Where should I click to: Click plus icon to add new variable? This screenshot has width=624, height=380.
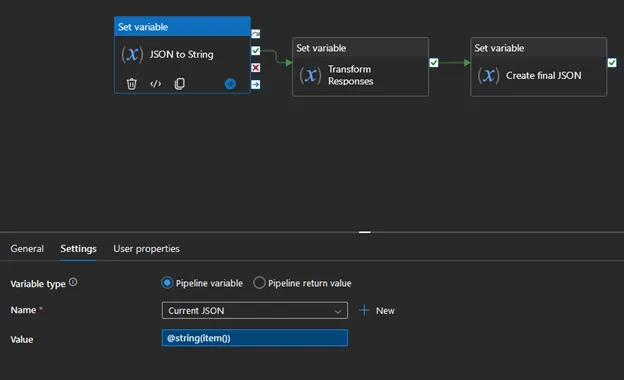[x=364, y=310]
